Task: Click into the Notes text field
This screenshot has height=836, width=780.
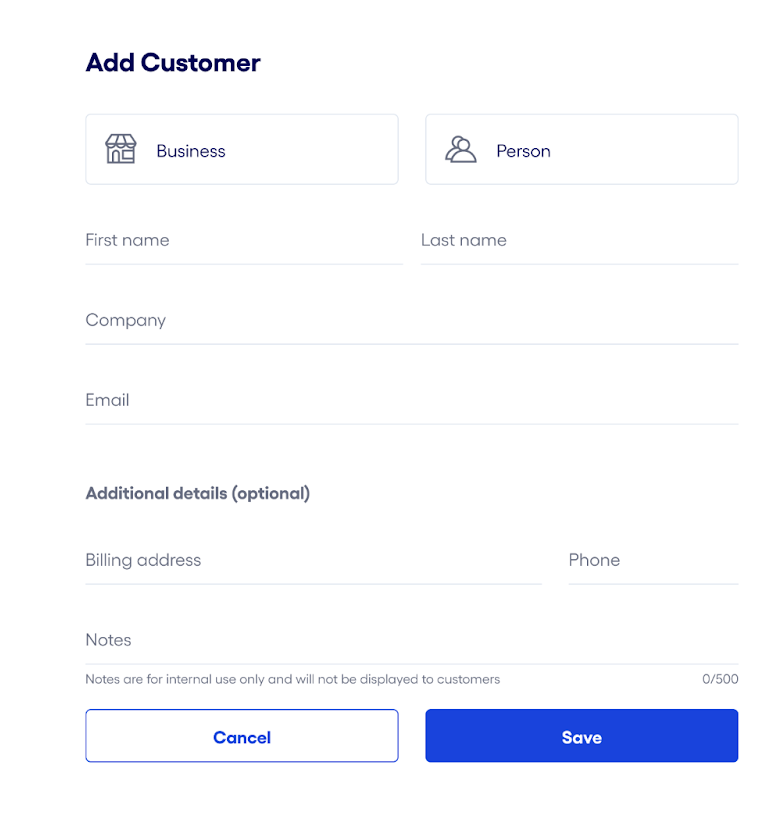Action: (x=411, y=641)
